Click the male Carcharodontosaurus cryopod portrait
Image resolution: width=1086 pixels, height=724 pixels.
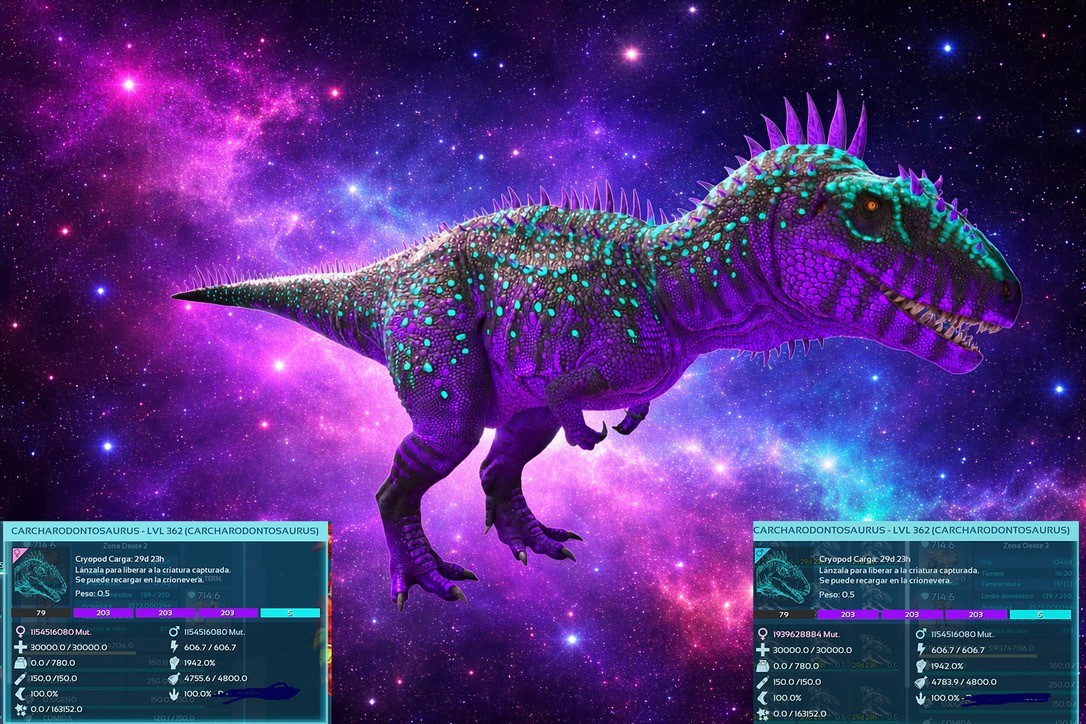(x=783, y=577)
